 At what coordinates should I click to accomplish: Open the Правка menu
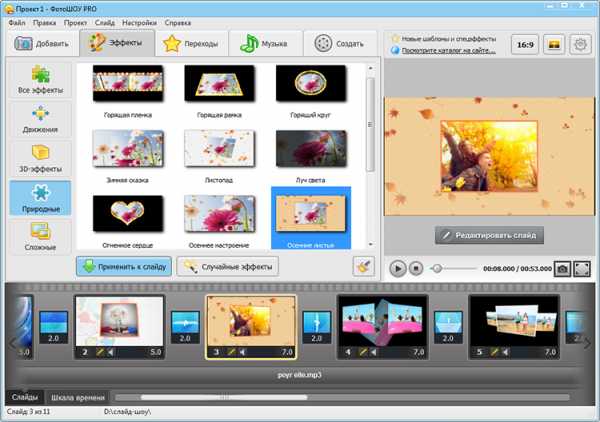coord(44,23)
